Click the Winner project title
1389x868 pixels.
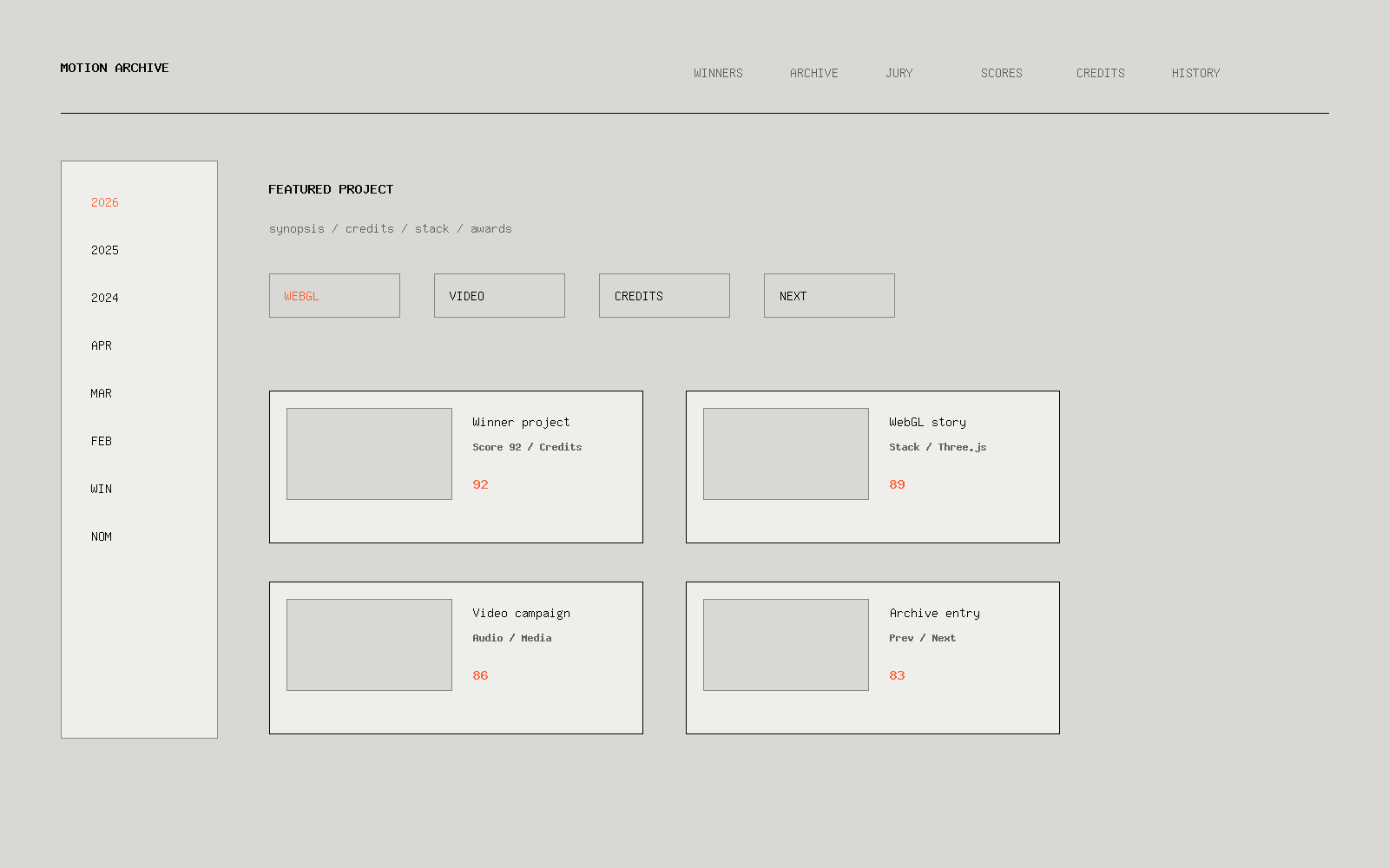[x=521, y=422]
